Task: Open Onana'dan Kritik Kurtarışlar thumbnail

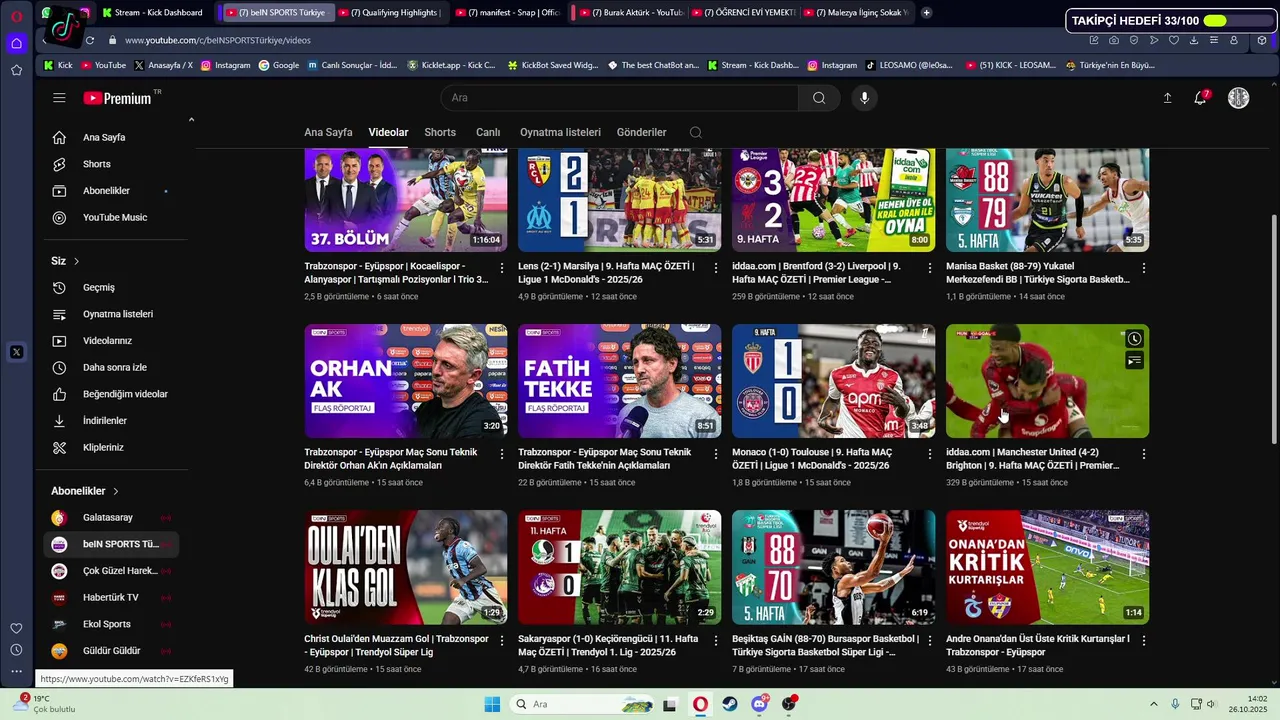Action: coord(1047,567)
